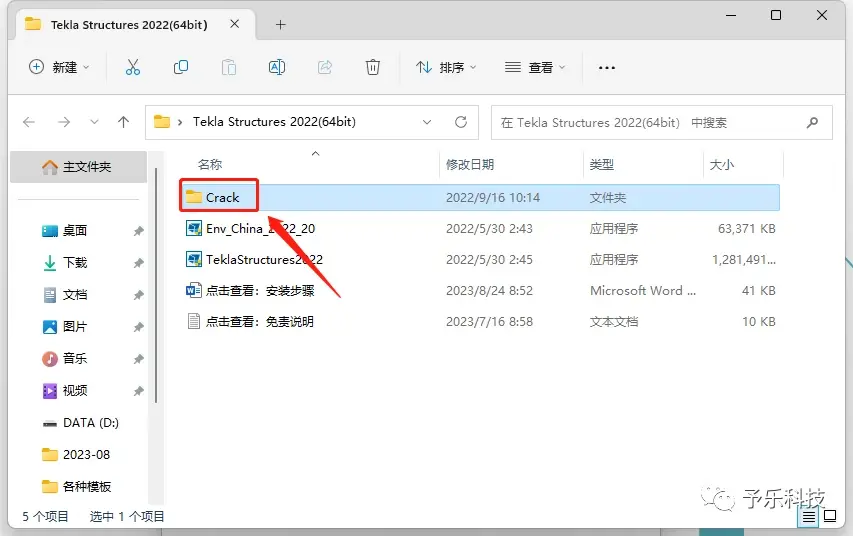Screen dimensions: 853x536
Task: Open recent locations chevron next to forward
Action: point(94,122)
